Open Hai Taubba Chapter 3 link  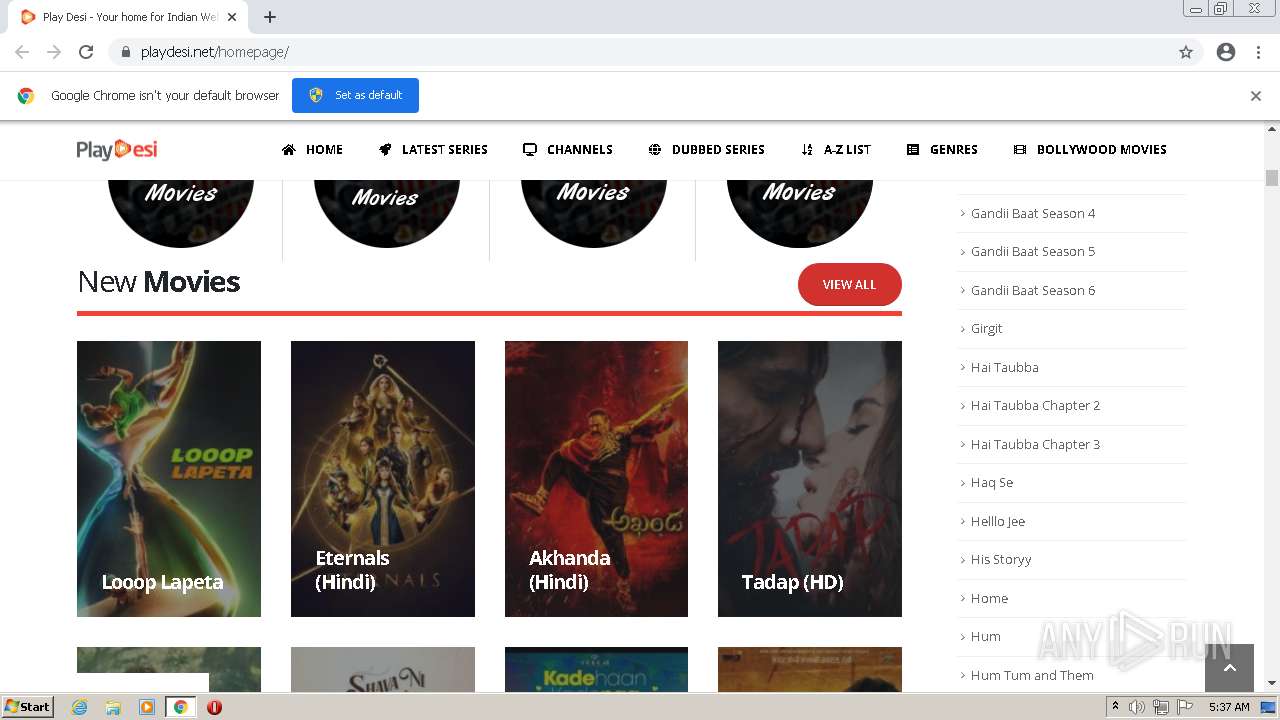[1035, 444]
